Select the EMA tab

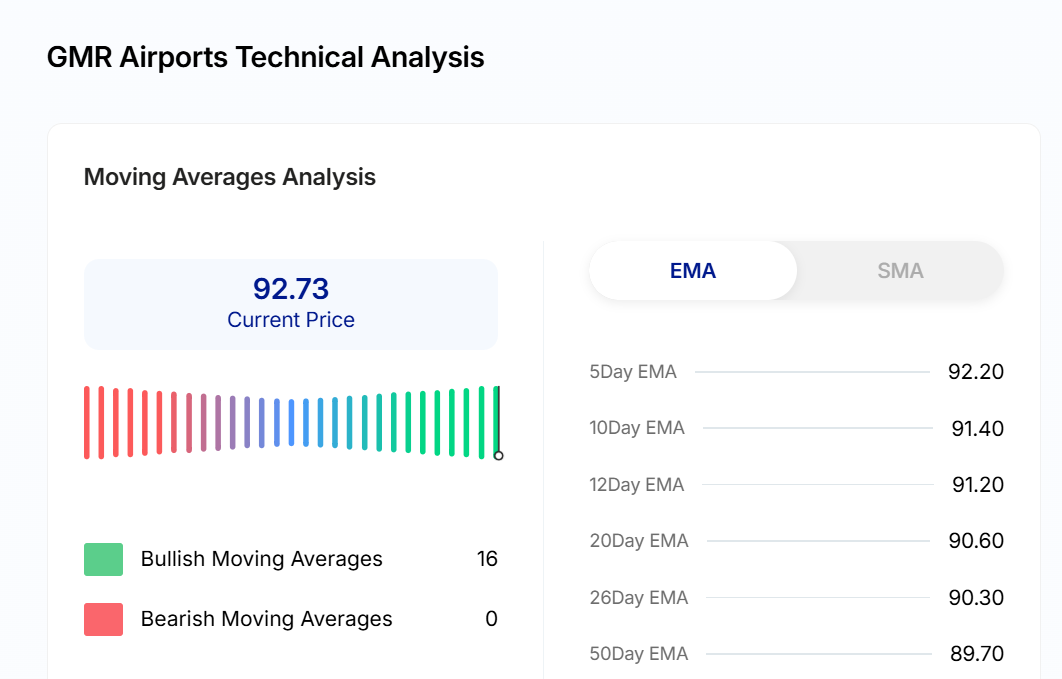pos(693,271)
